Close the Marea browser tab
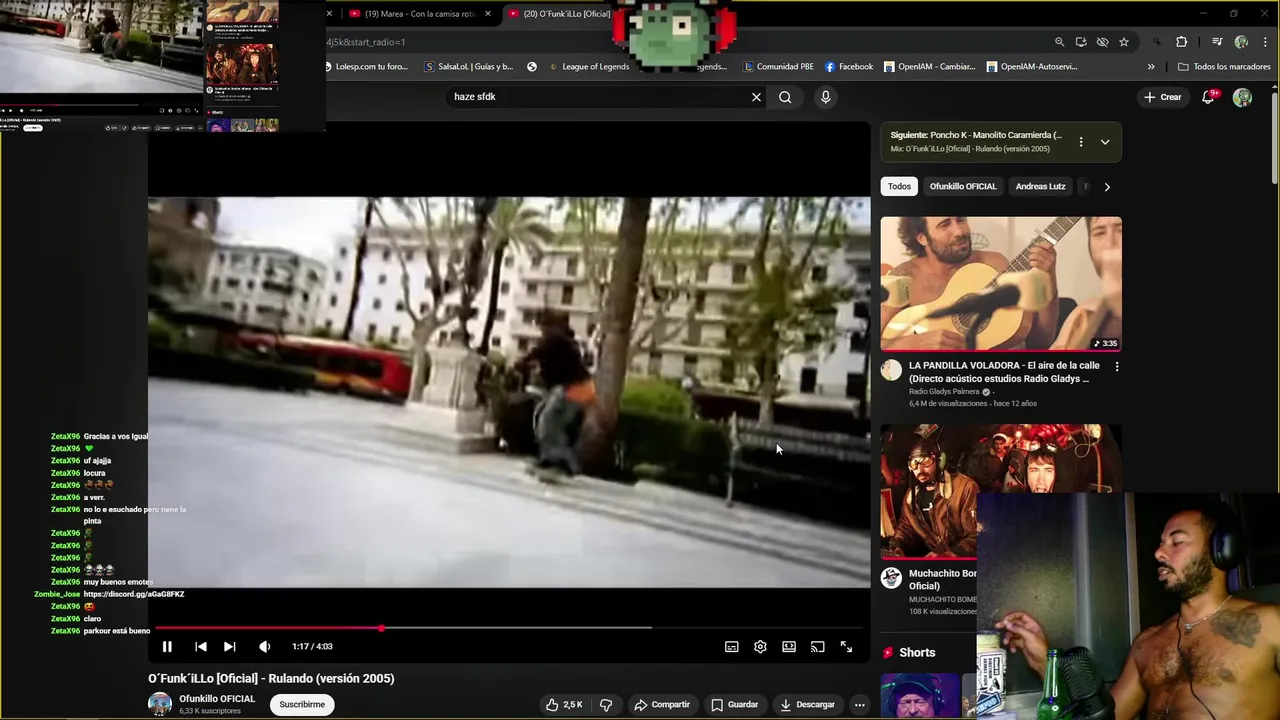 click(x=488, y=14)
